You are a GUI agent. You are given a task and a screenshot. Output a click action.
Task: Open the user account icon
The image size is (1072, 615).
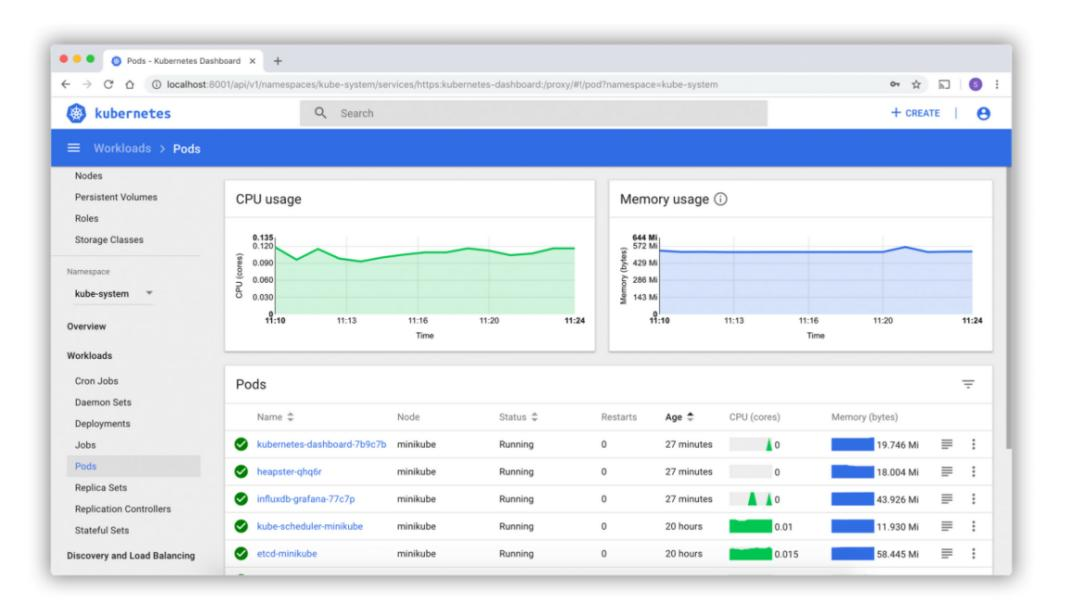tap(983, 113)
